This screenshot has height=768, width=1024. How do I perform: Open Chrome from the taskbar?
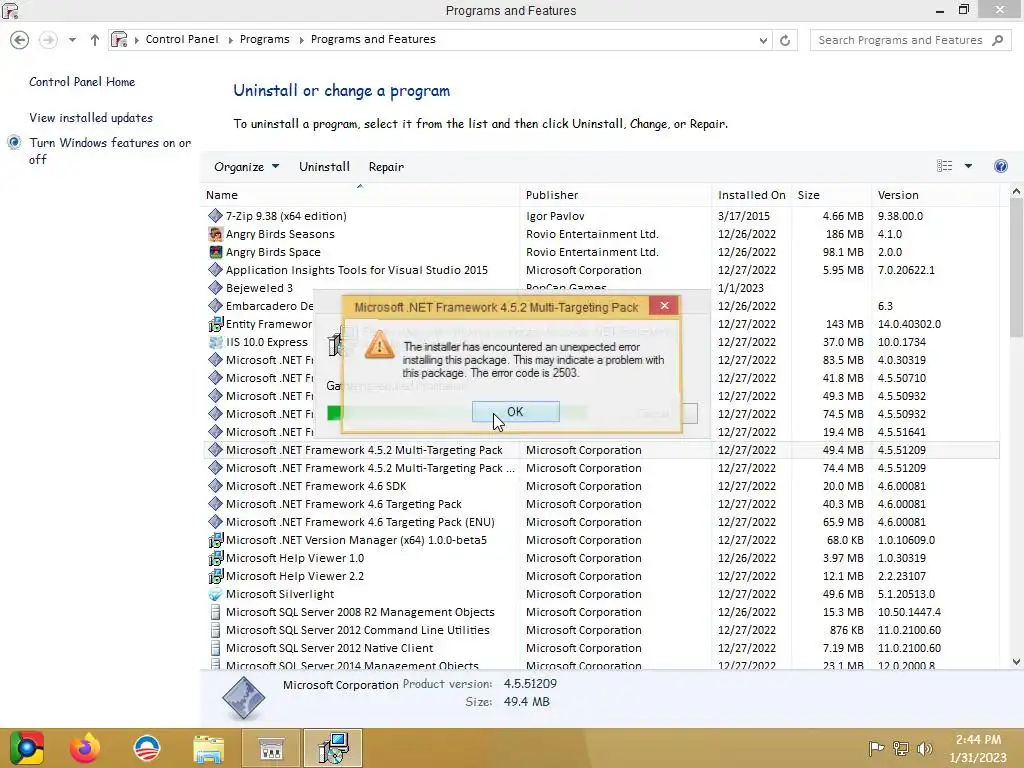point(27,748)
